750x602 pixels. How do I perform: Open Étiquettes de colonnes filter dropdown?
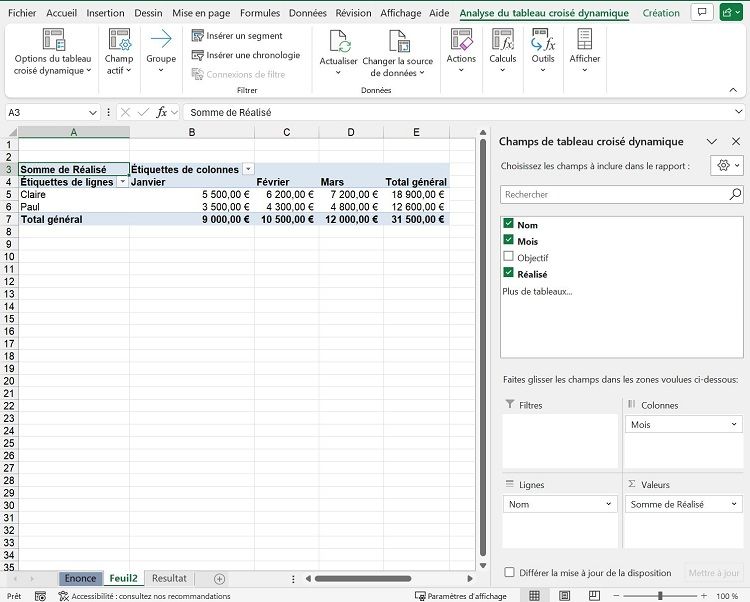(x=248, y=170)
